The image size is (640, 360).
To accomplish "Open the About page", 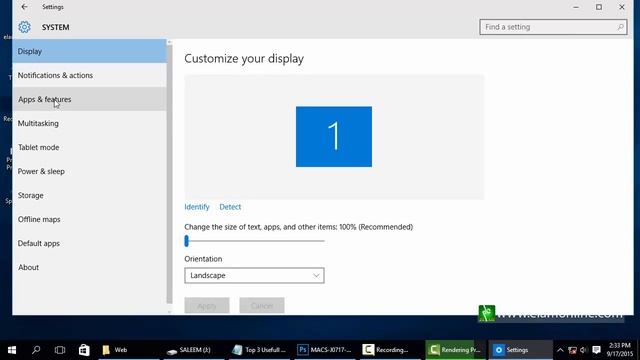I will tap(89, 267).
